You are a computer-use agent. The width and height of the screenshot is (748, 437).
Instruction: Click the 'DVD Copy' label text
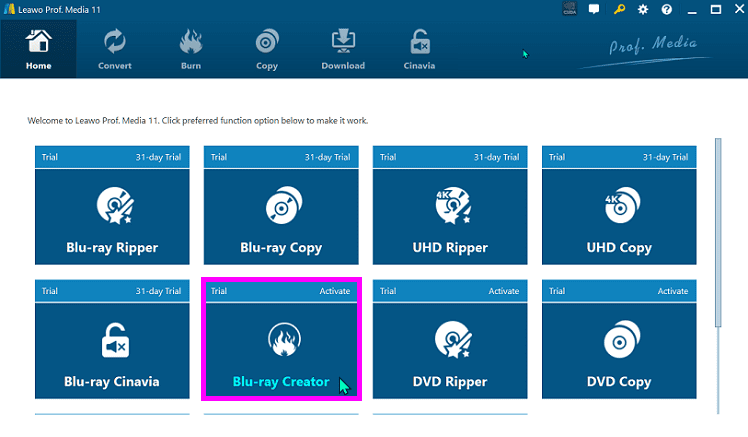pyautogui.click(x=619, y=382)
